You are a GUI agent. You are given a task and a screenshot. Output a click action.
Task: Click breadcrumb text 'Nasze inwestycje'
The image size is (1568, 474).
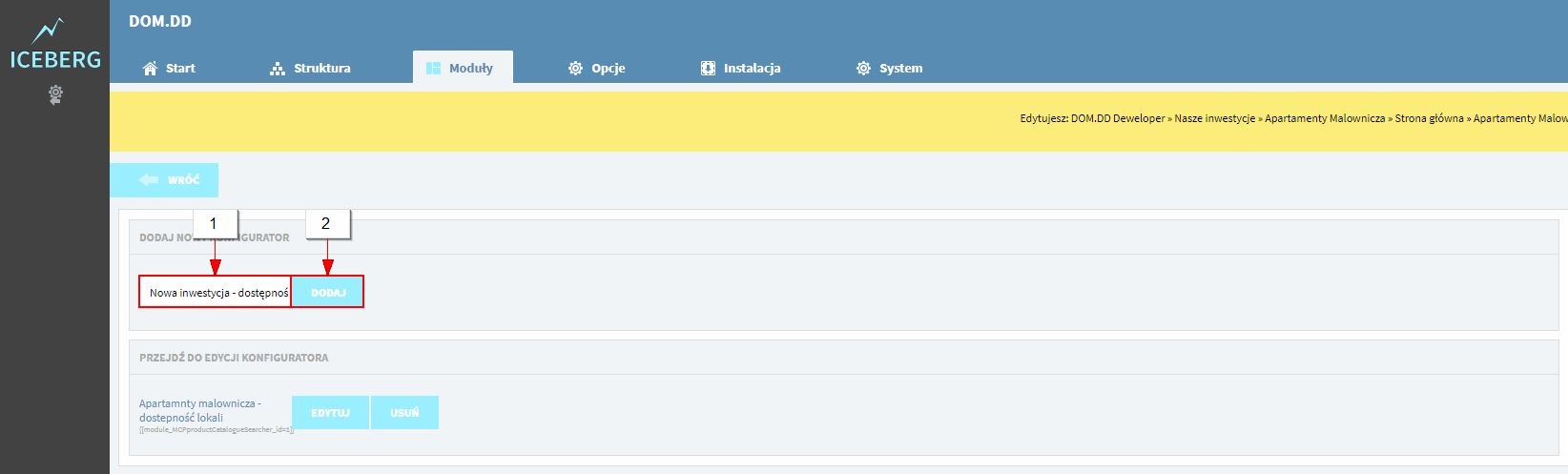(x=1214, y=118)
